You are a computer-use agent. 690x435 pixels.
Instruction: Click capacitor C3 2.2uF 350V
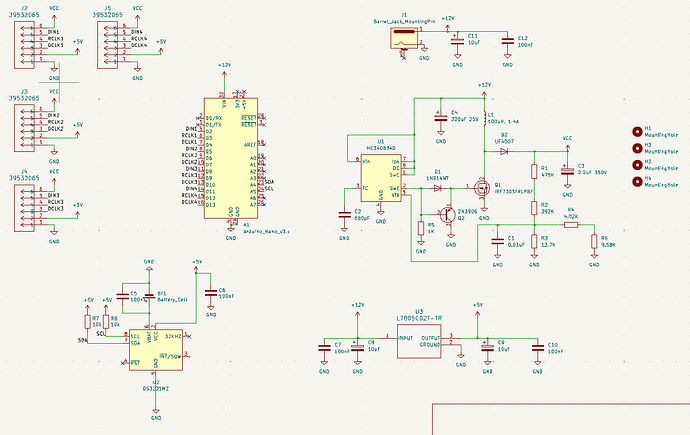point(567,172)
